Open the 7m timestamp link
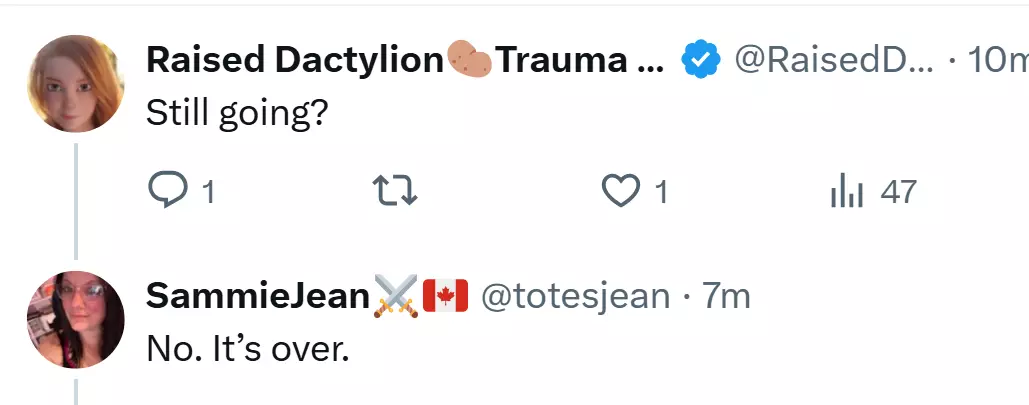The width and height of the screenshot is (1029, 405). 727,296
